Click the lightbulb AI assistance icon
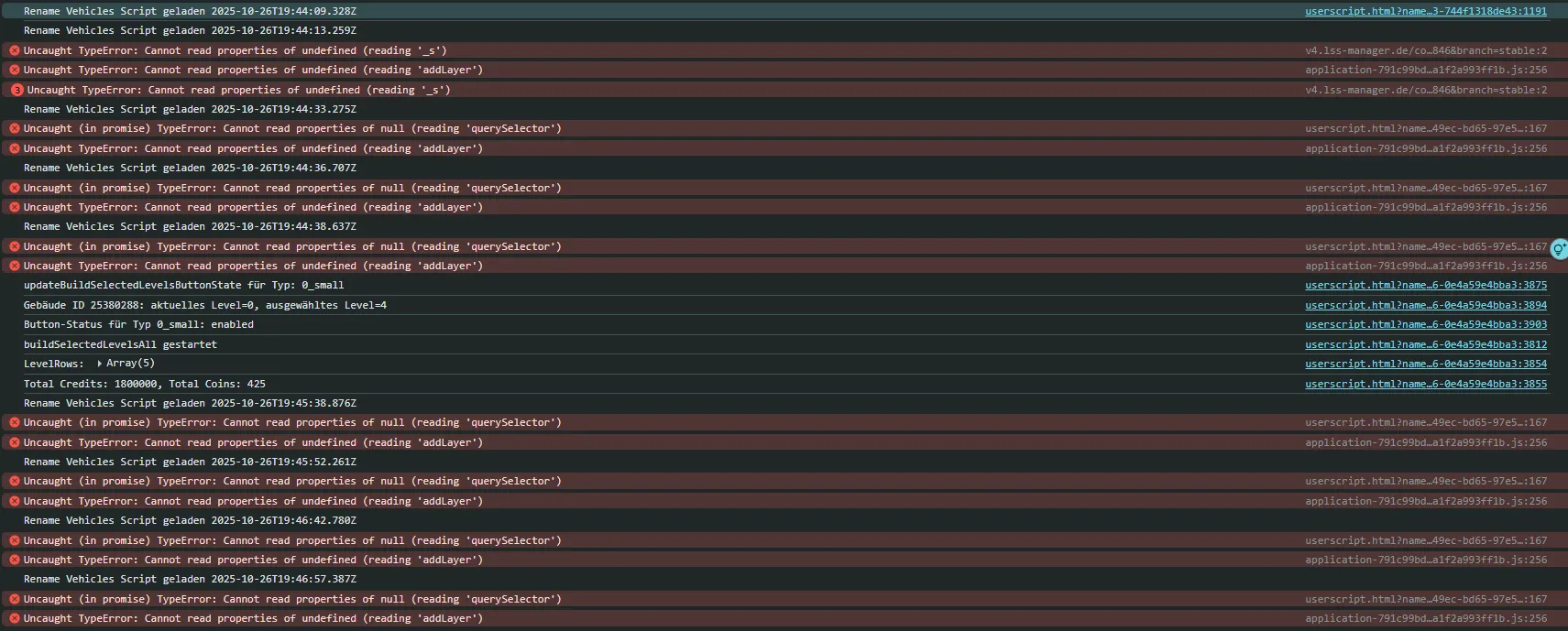This screenshot has width=1568, height=631. (x=1559, y=248)
